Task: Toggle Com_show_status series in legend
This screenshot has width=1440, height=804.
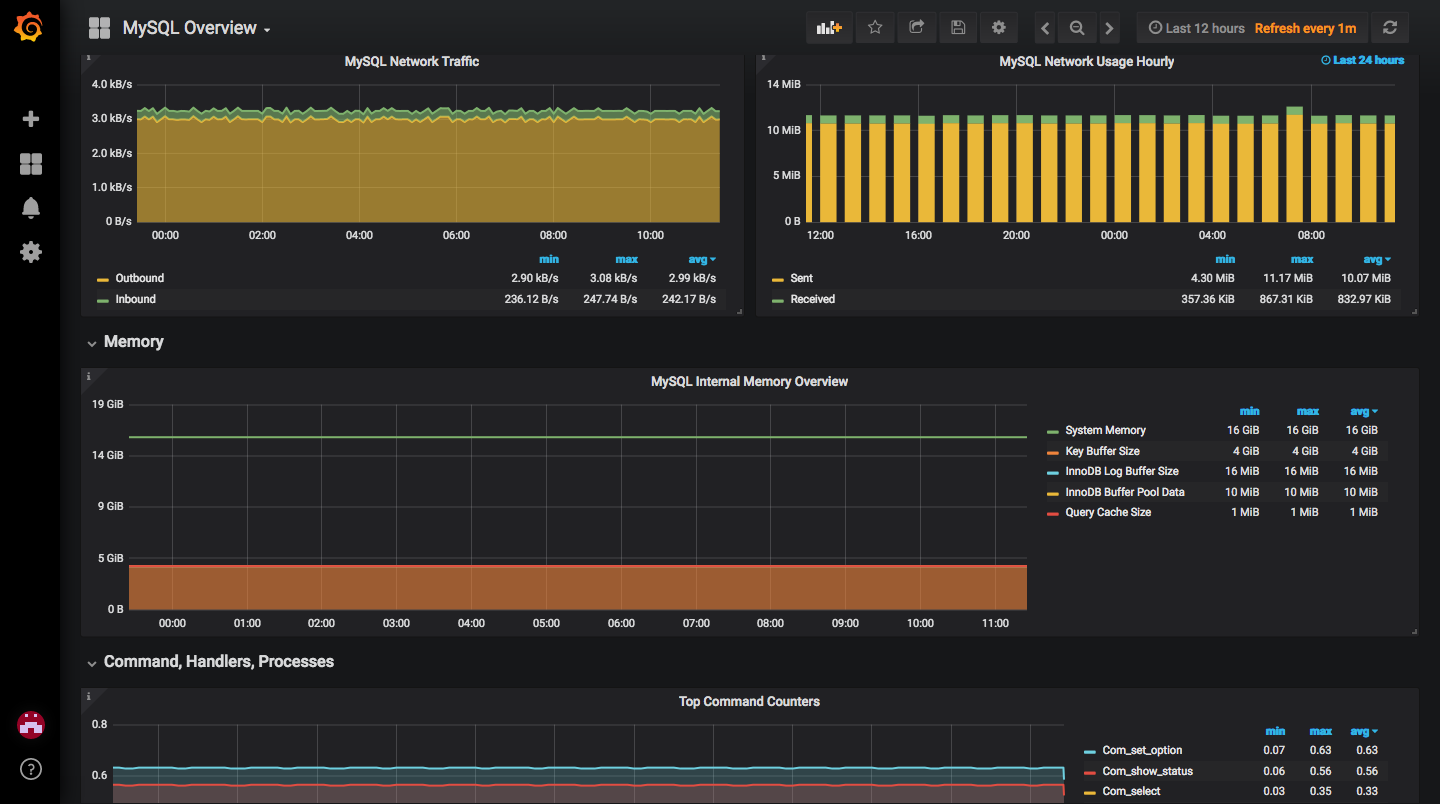Action: coord(1147,771)
